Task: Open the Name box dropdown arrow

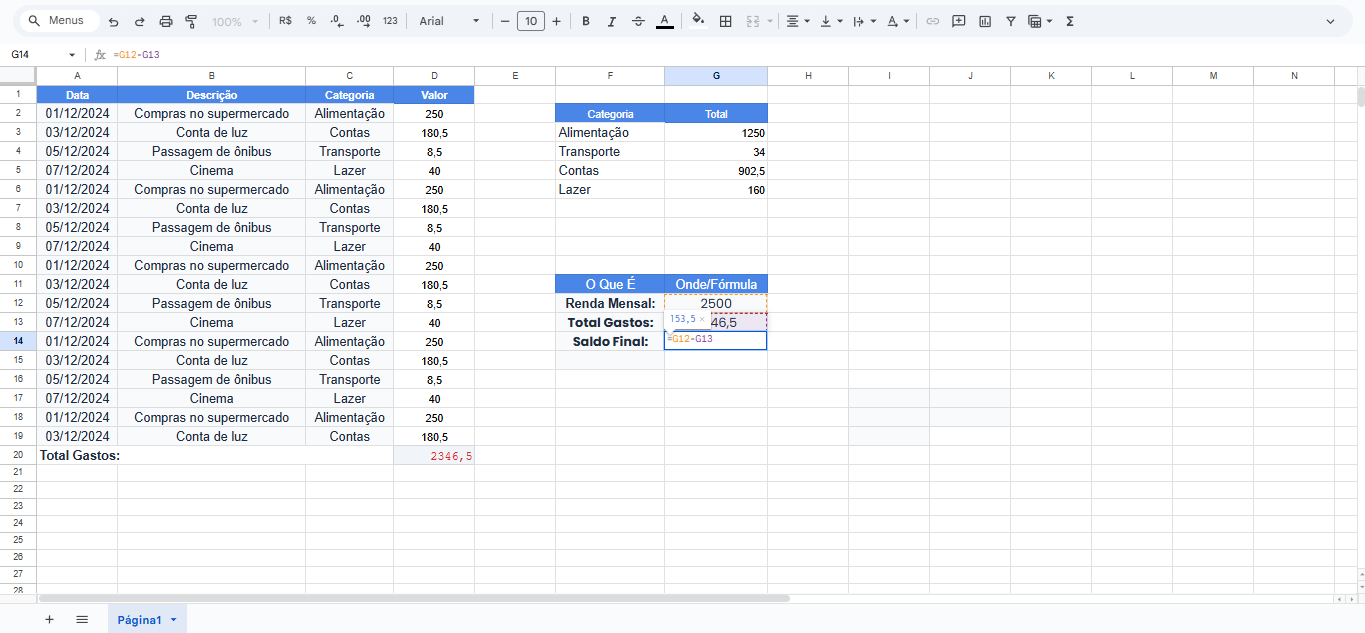Action: [72, 55]
